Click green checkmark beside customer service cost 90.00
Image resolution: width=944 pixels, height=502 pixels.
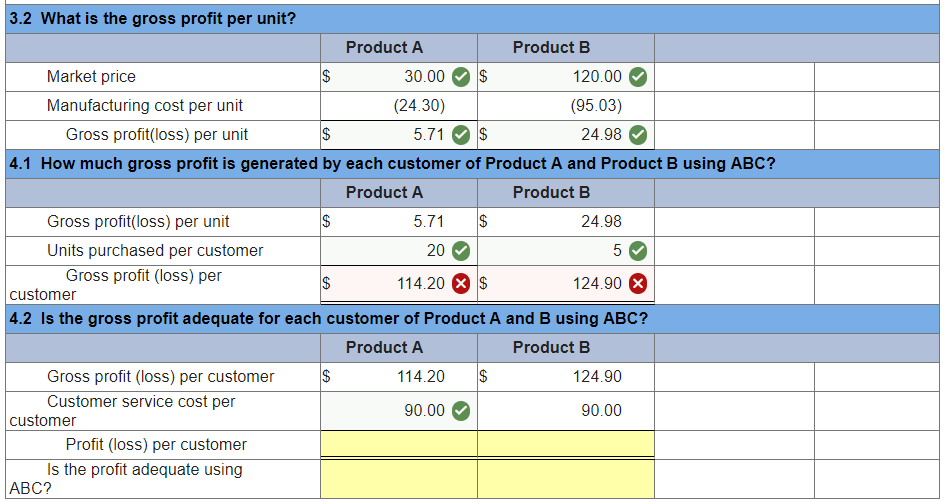[461, 411]
